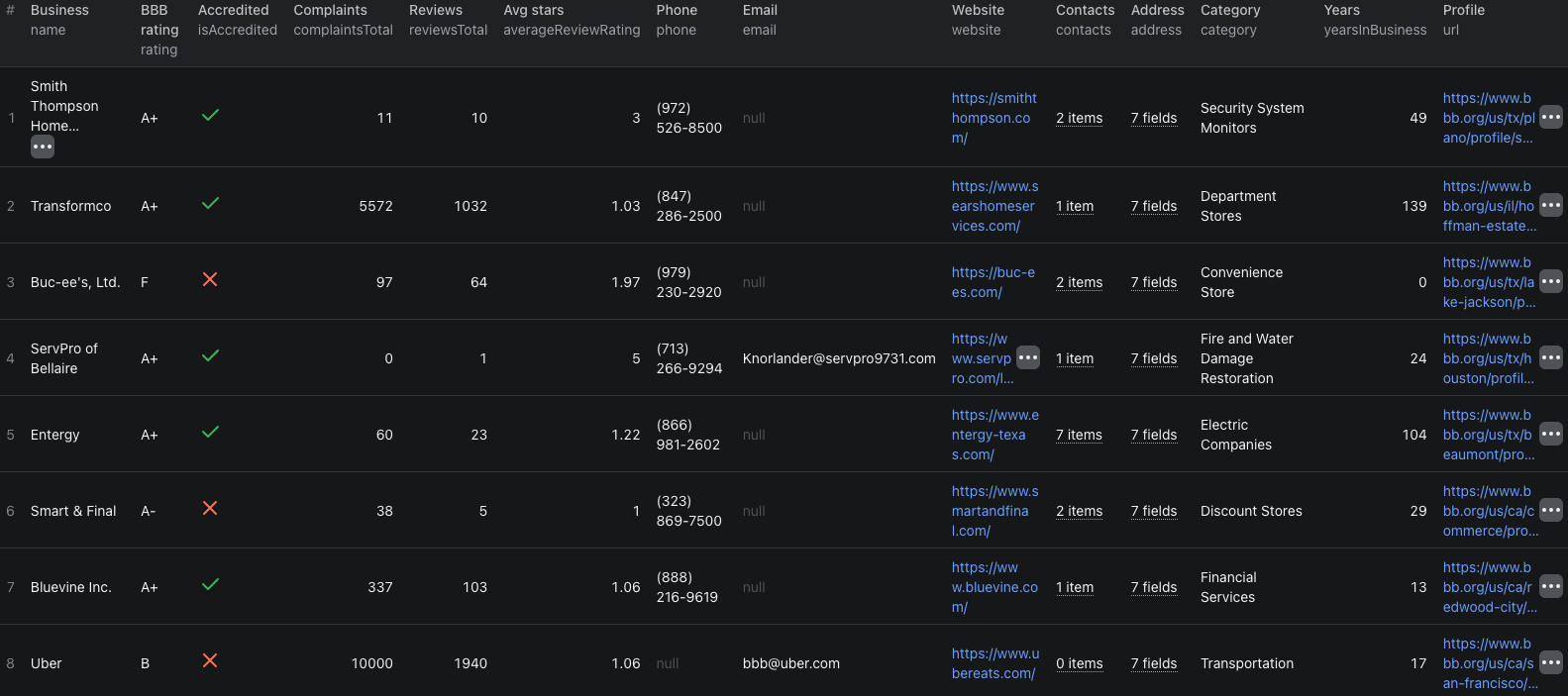Click not-accredited X for Smart & Final

pyautogui.click(x=210, y=509)
